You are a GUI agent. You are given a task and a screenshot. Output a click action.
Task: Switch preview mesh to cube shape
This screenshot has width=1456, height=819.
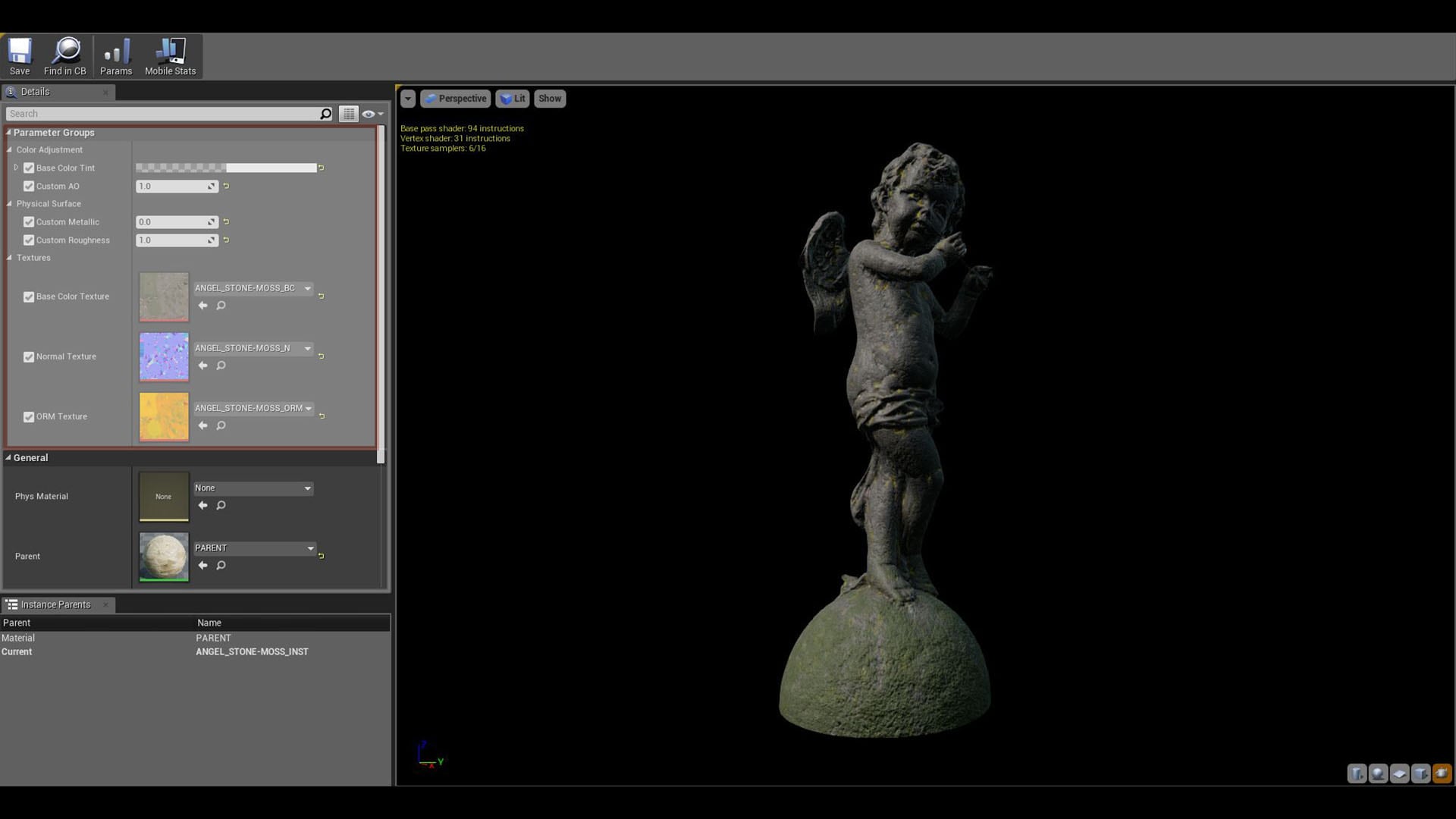pos(1420,773)
